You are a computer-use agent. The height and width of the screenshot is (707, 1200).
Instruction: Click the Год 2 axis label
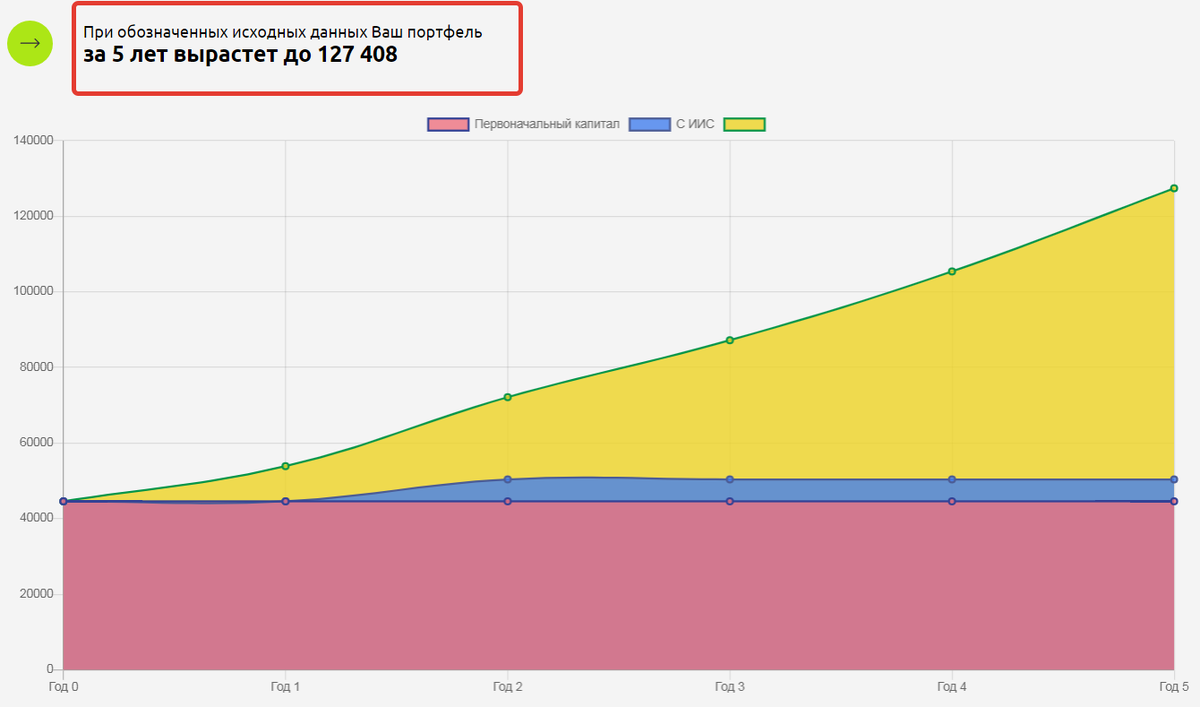click(x=508, y=687)
